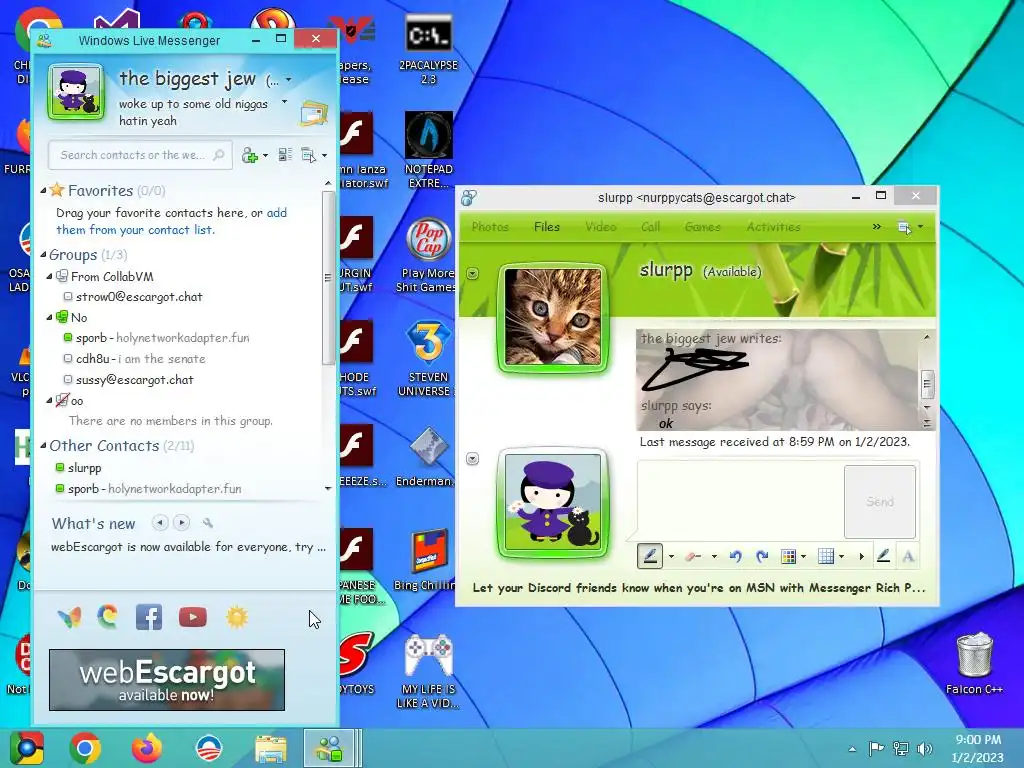1024x768 pixels.
Task: Collapse the oo group
Action: [50, 400]
